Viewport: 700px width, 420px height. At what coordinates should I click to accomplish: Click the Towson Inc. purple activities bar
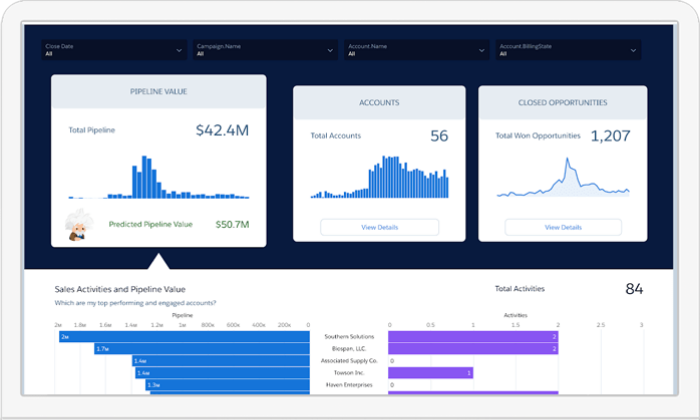(430, 373)
